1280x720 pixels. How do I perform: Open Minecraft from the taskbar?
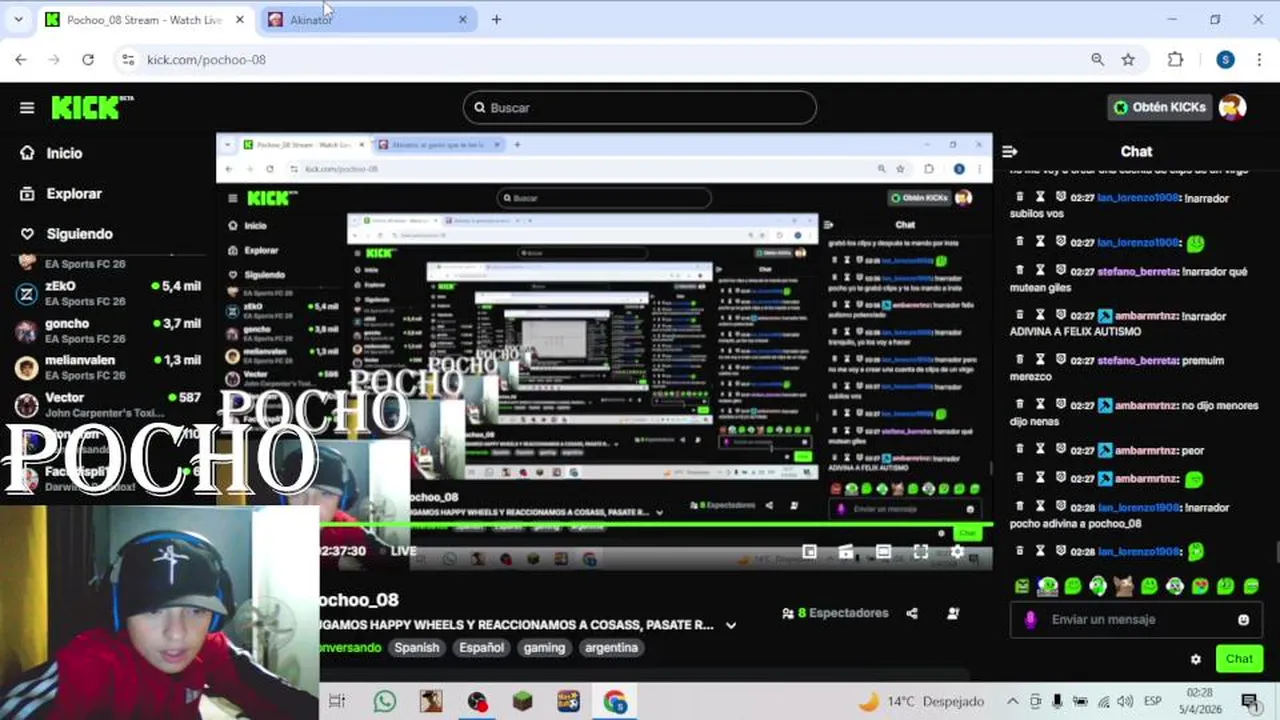[523, 702]
